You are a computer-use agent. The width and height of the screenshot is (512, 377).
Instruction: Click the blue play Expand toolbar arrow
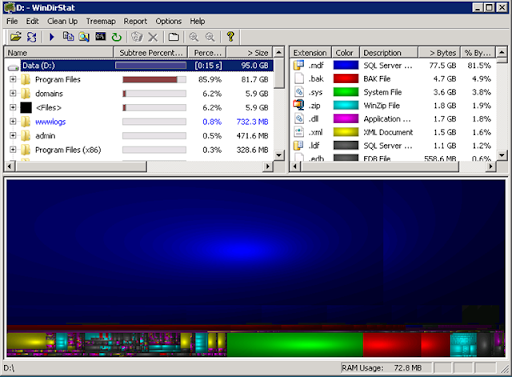[52, 37]
